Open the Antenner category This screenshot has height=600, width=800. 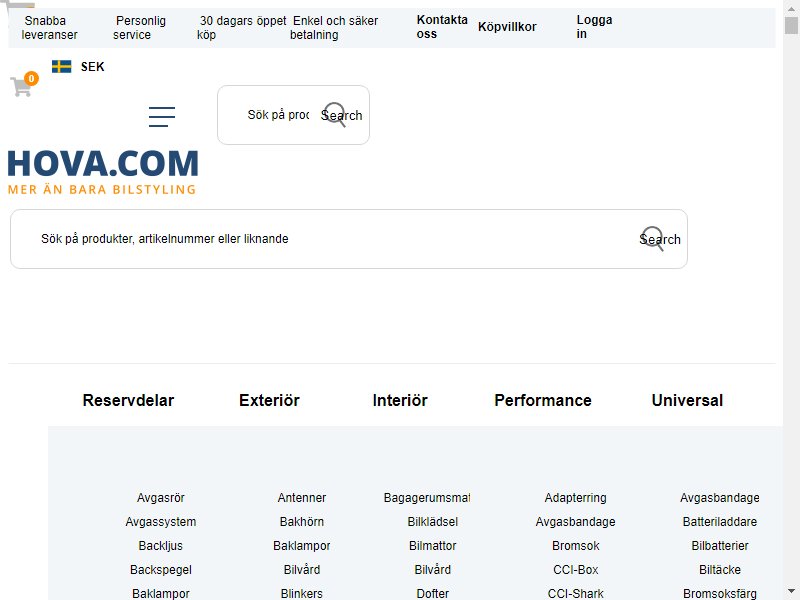(302, 497)
